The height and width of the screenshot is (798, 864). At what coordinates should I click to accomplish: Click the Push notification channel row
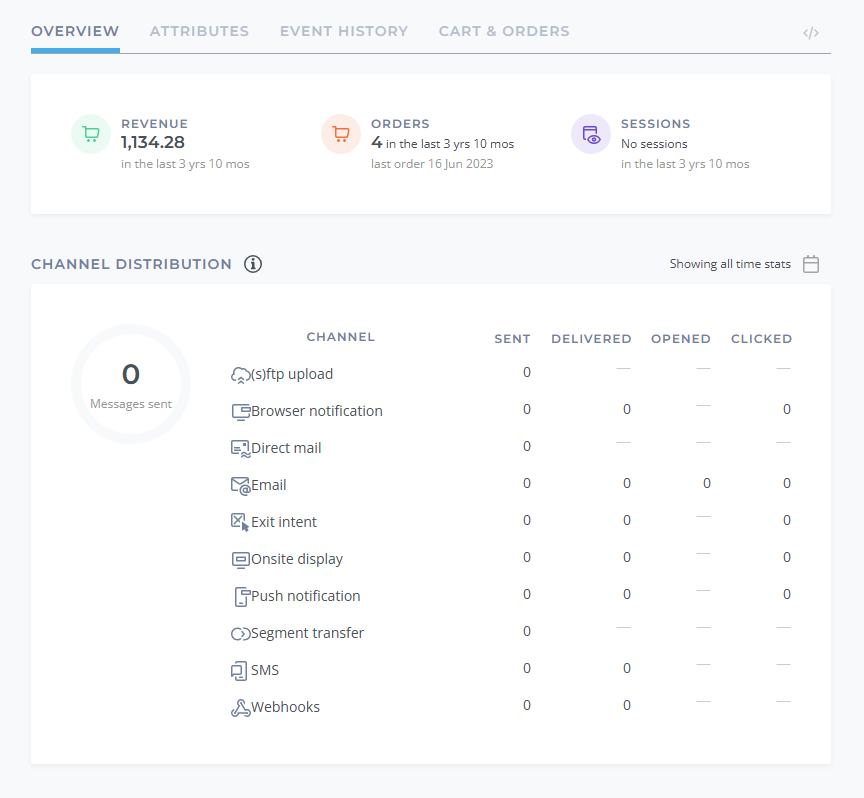511,596
